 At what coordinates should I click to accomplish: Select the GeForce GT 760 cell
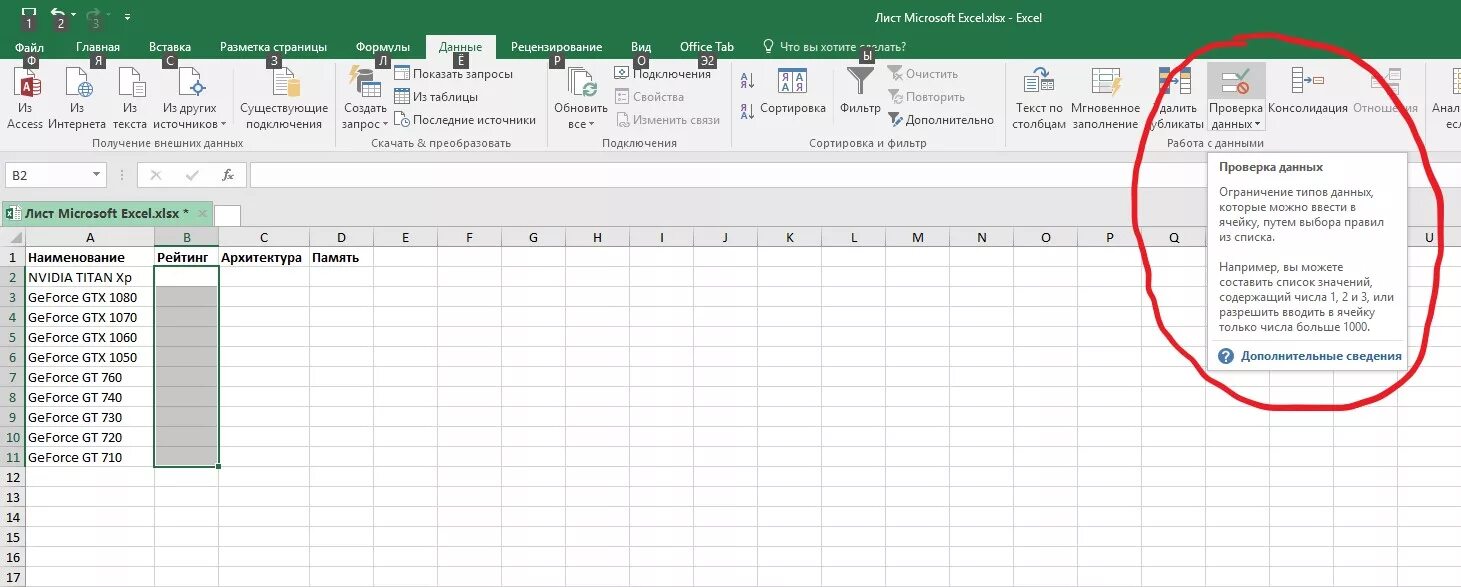[90, 377]
